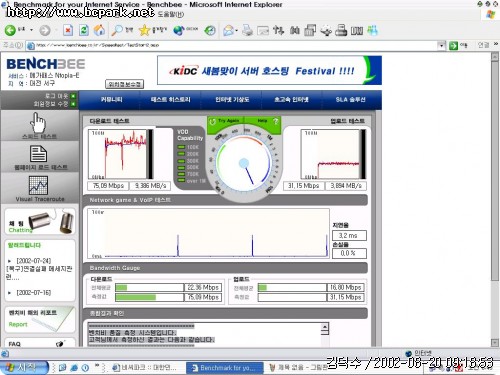Open the webpage load test document icon
Screen dimensions: 500x375
38,153
